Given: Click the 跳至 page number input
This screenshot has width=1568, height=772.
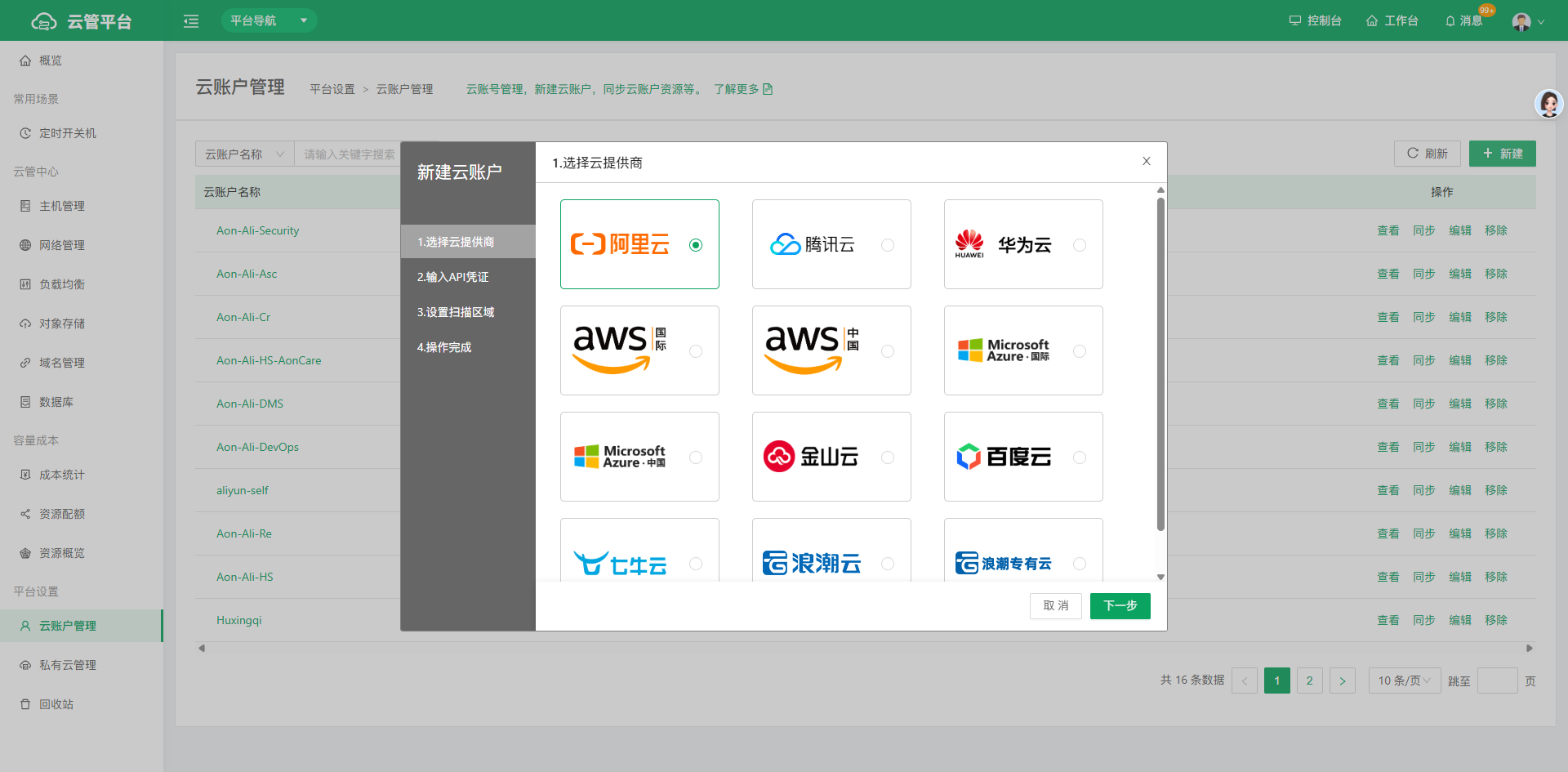Looking at the screenshot, I should 1497,681.
